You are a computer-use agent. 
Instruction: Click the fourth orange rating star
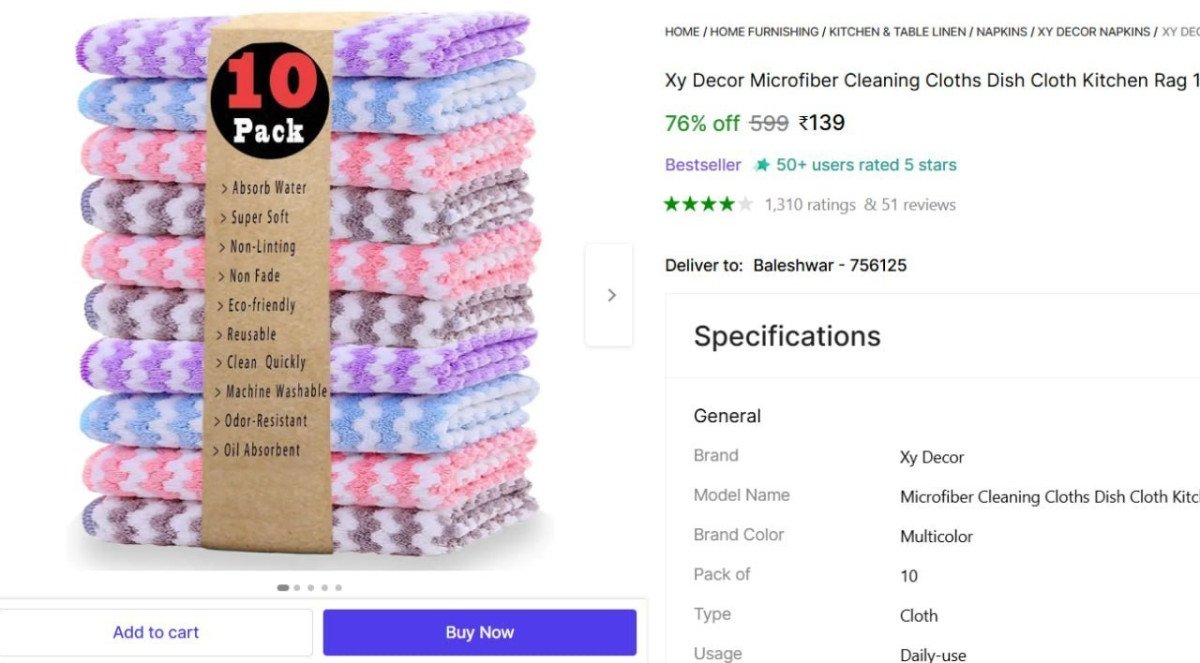[x=728, y=203]
